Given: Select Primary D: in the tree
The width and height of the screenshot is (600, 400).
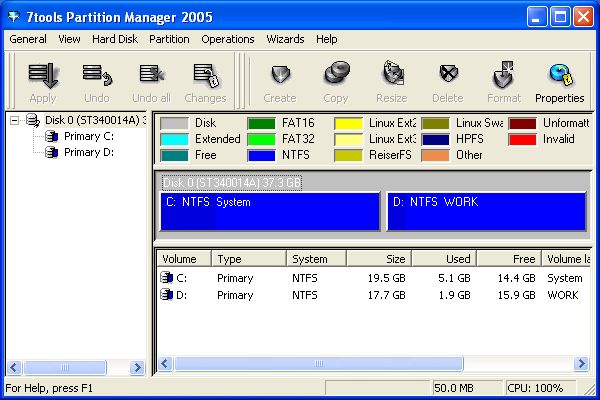Looking at the screenshot, I should click(x=89, y=152).
